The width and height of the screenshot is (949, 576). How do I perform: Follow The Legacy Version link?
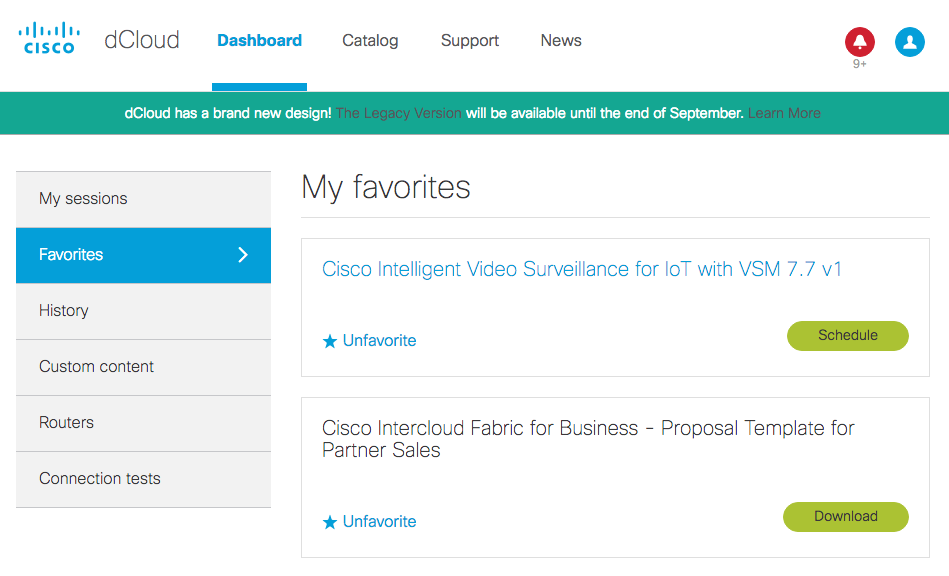398,113
